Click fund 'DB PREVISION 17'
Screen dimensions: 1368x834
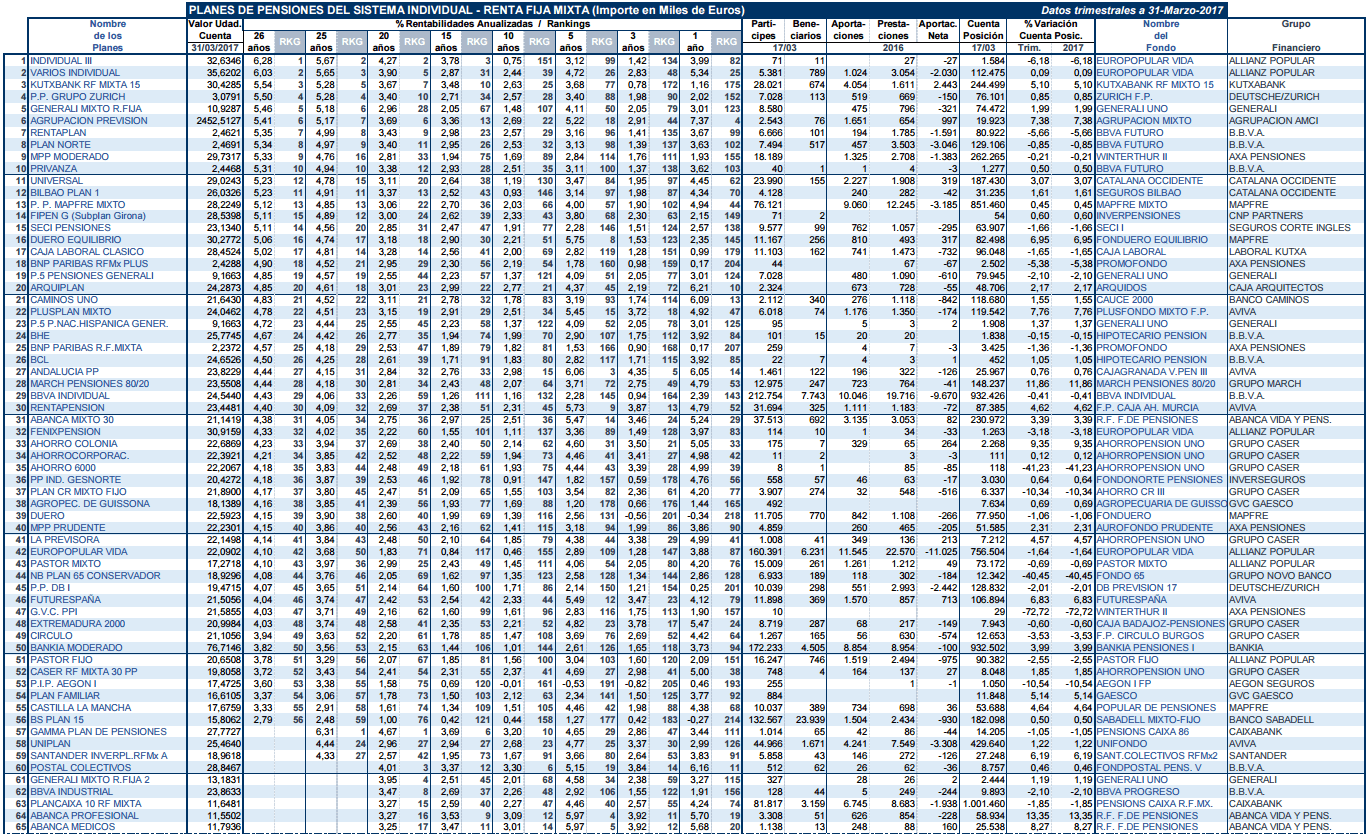pyautogui.click(x=1137, y=587)
